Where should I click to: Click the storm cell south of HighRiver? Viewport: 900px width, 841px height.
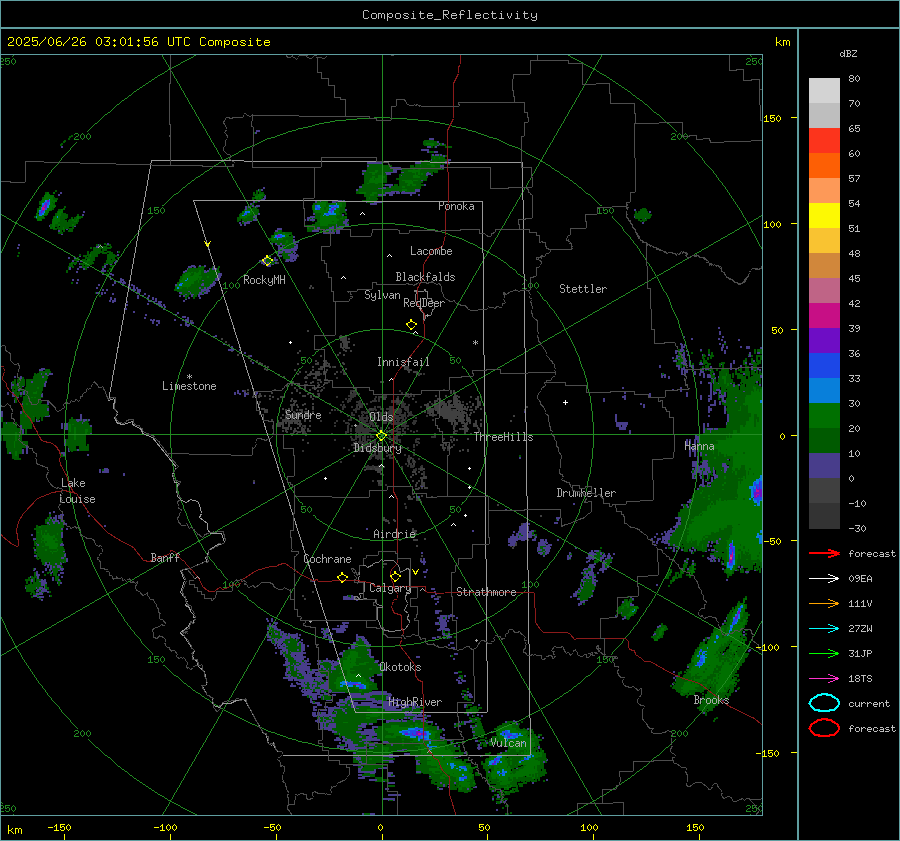[414, 733]
